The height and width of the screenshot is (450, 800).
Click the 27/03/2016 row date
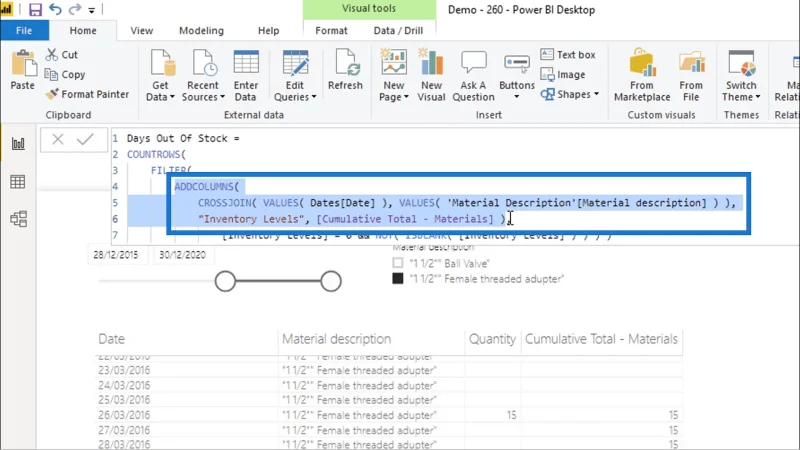pos(124,430)
